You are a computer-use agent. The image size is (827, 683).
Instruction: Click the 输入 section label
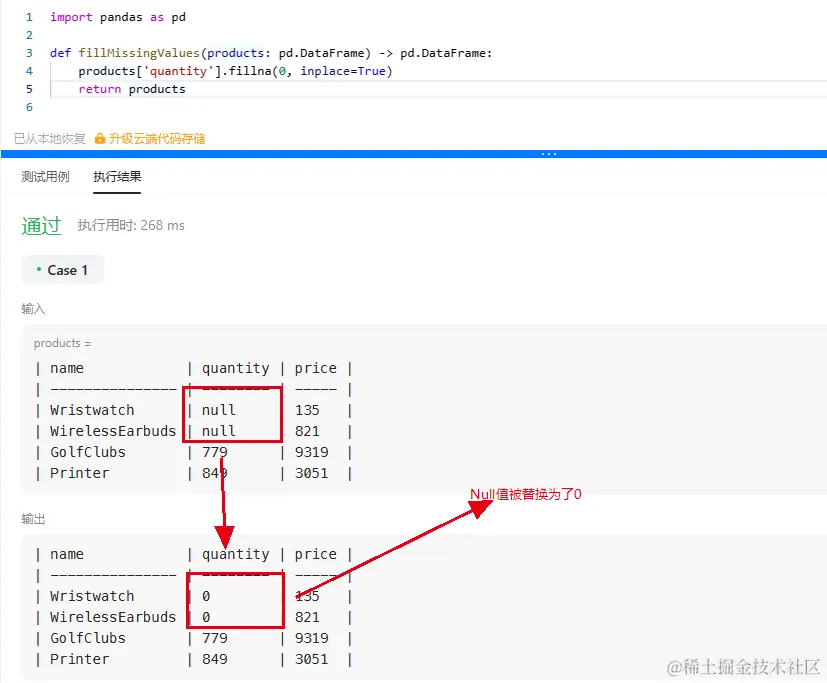tap(33, 309)
